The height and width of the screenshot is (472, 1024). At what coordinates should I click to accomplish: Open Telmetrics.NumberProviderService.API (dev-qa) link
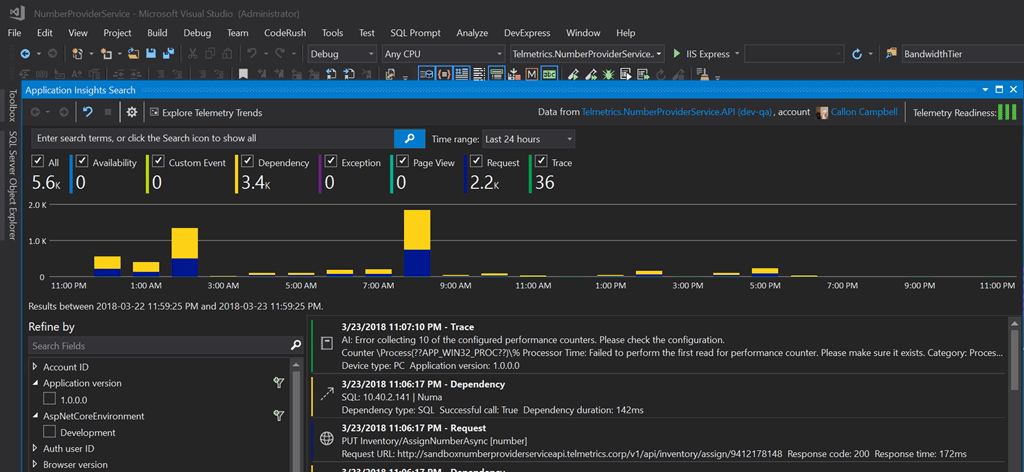pos(677,113)
